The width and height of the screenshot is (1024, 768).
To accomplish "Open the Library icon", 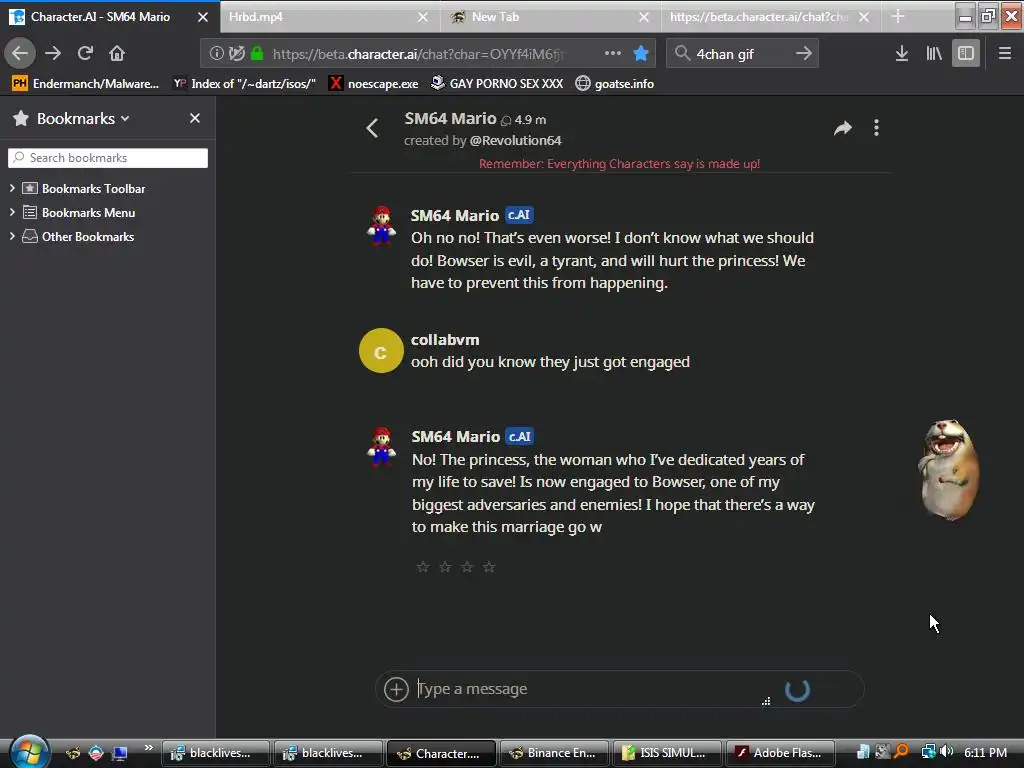I will pos(934,54).
